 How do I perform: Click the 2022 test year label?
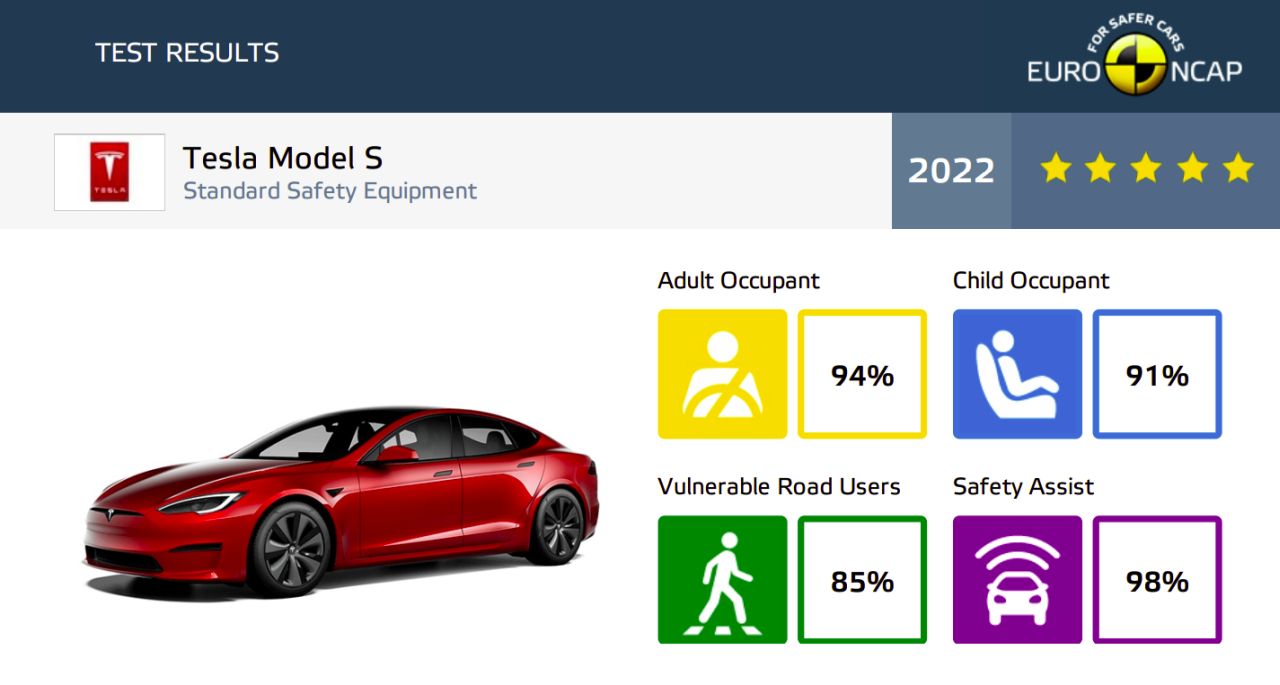pos(951,171)
